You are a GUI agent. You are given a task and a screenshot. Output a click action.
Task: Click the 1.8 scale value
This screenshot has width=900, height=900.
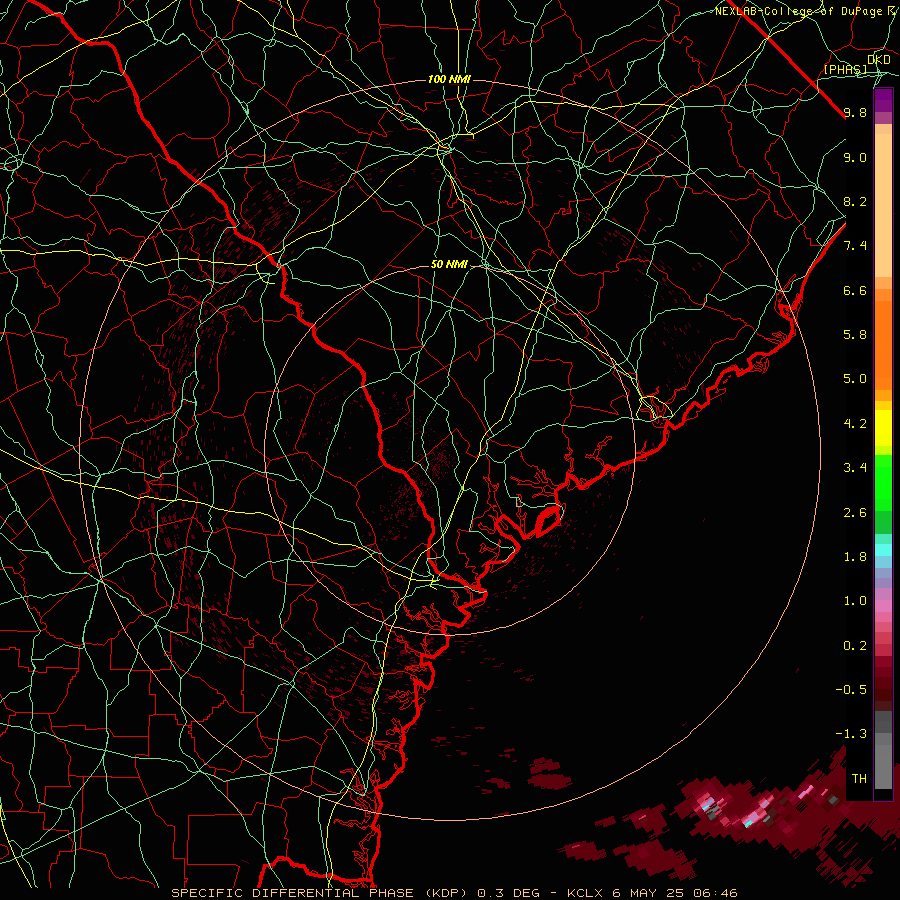(855, 557)
